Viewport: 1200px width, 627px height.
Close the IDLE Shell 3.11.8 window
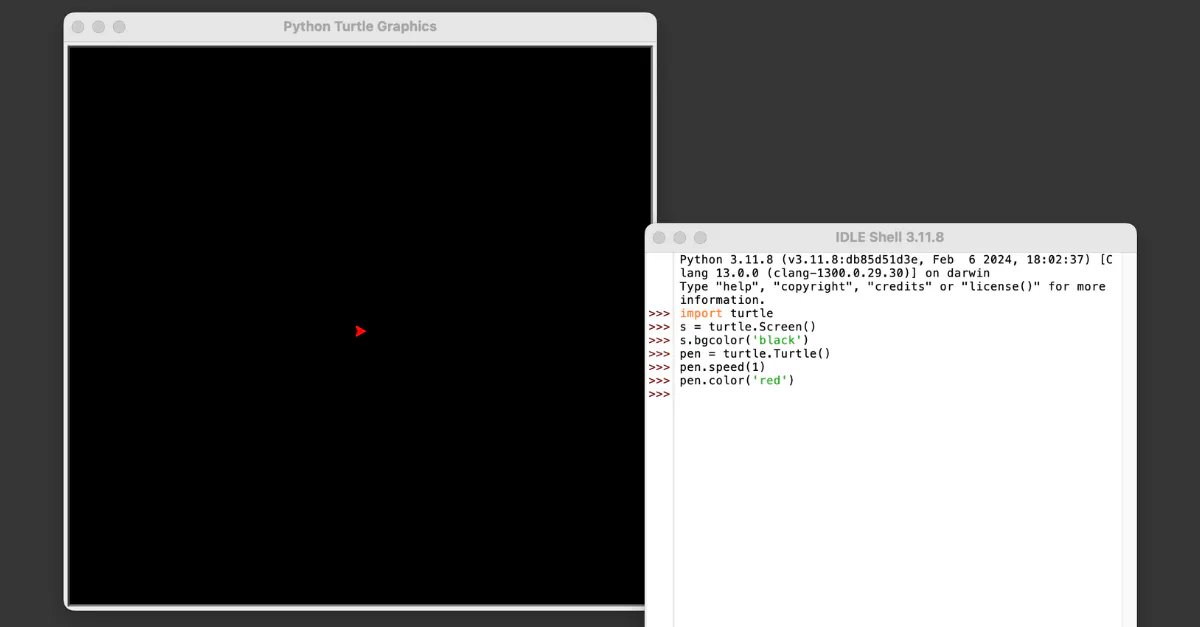pyautogui.click(x=659, y=237)
